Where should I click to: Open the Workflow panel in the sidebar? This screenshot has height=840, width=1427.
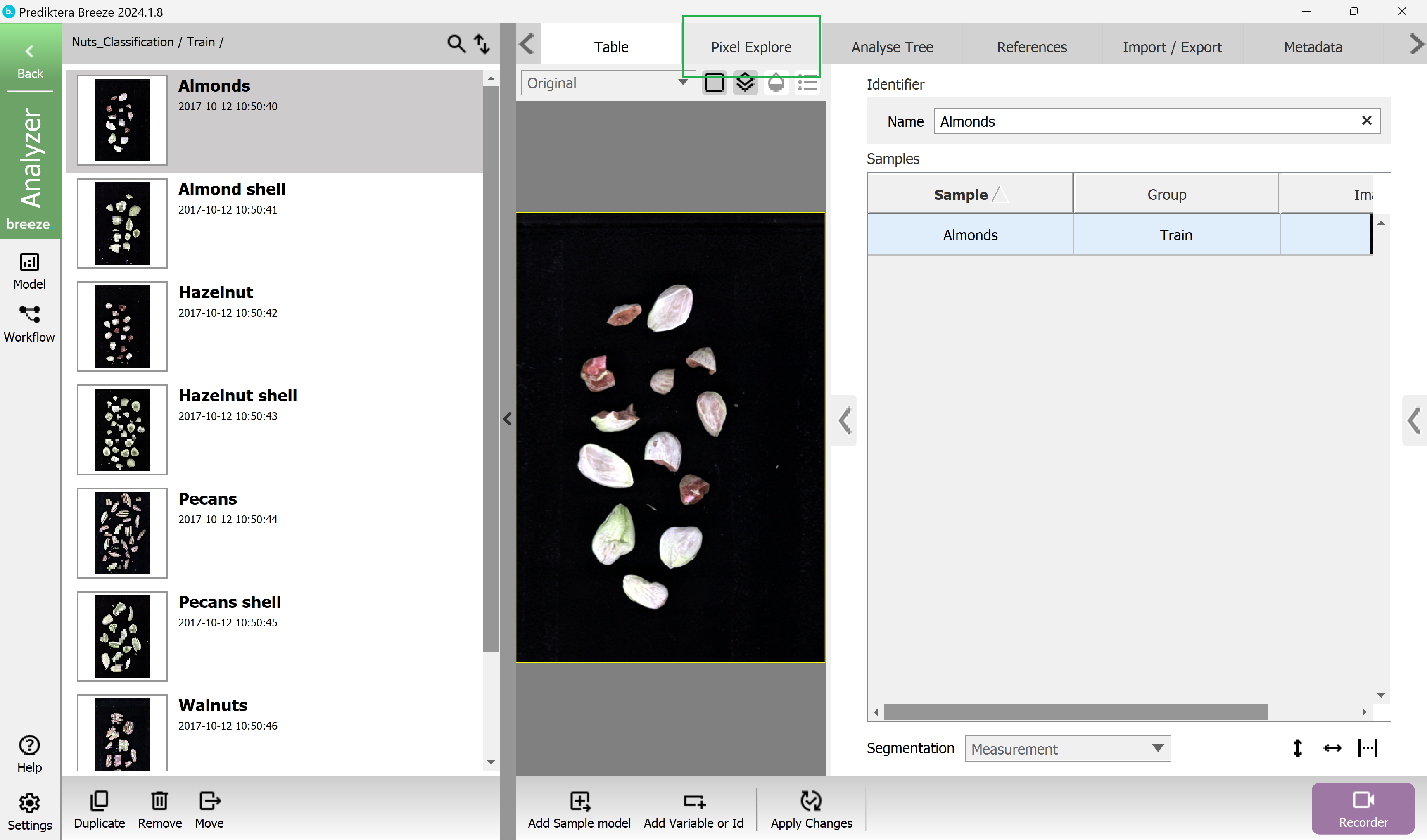tap(29, 324)
